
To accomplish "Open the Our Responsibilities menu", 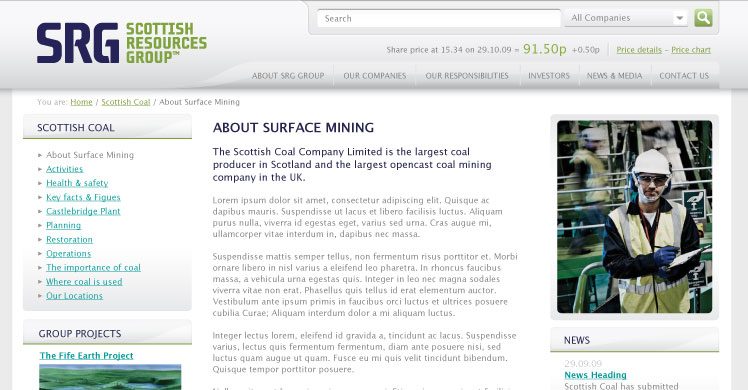I will pyautogui.click(x=467, y=76).
